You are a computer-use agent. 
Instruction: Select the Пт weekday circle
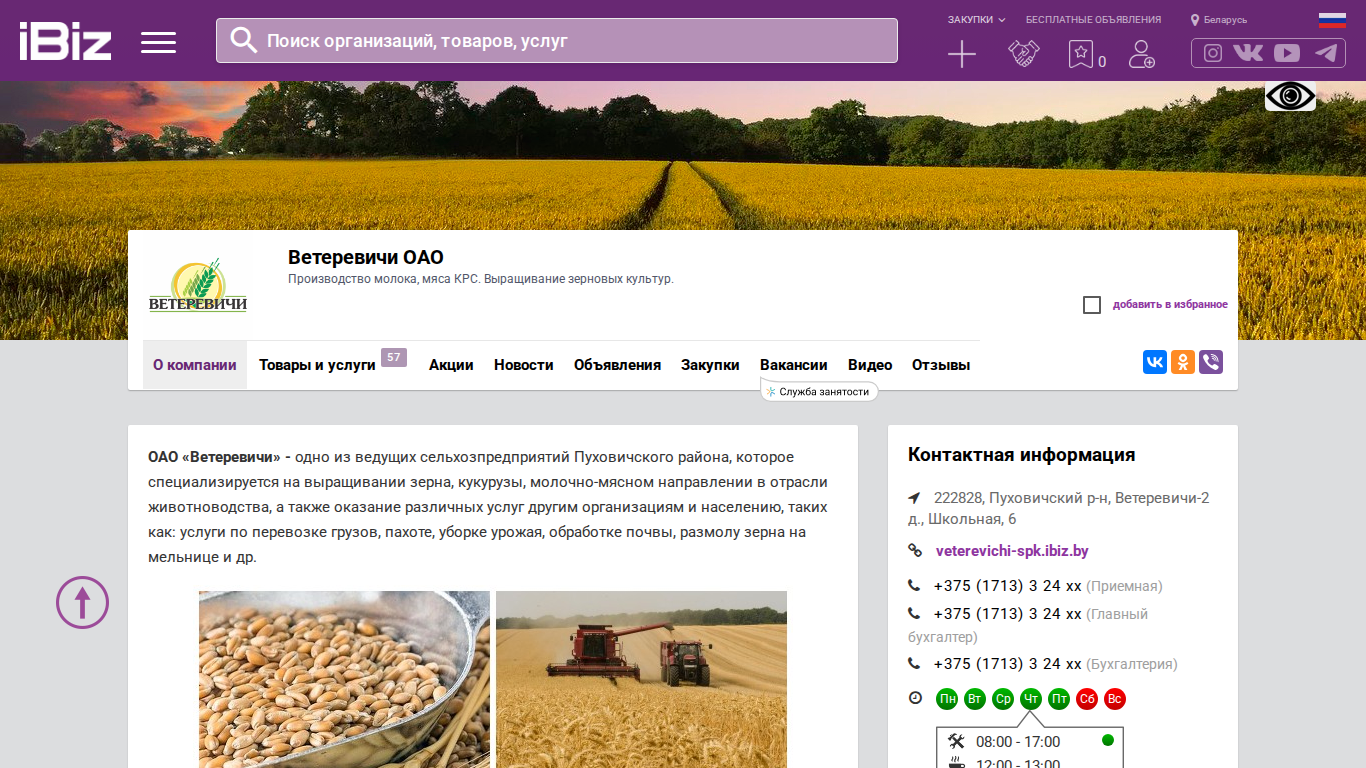[1059, 699]
